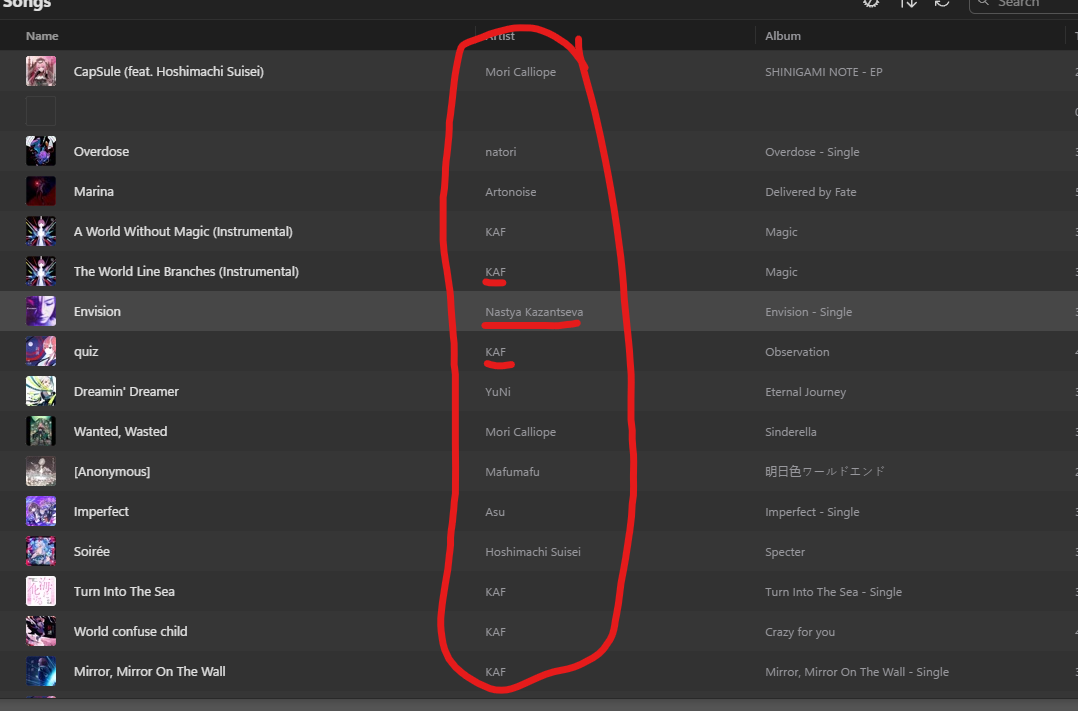
Task: Open artist link Nastya Kazantseva
Action: (533, 311)
